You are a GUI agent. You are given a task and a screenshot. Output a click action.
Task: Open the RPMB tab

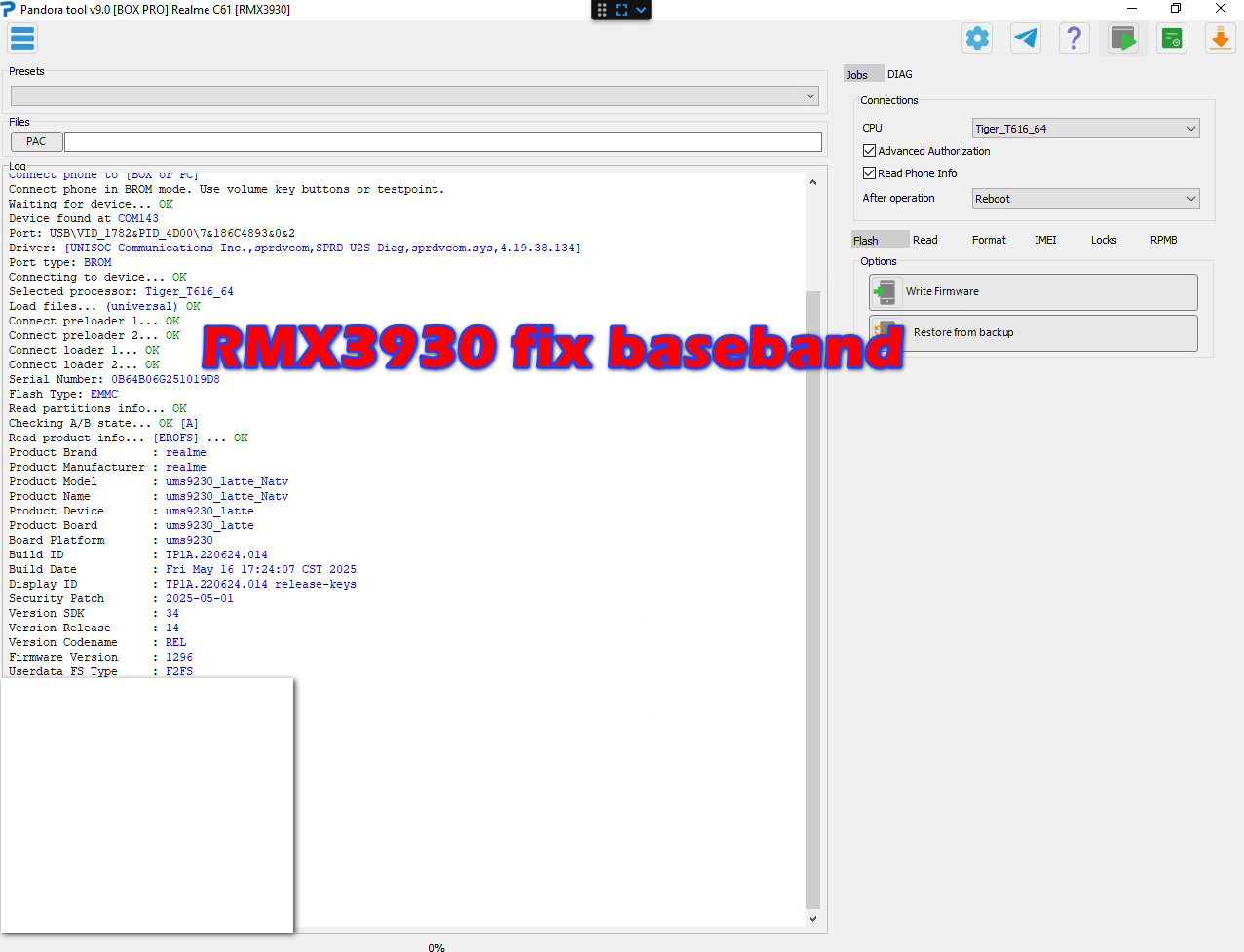point(1163,240)
